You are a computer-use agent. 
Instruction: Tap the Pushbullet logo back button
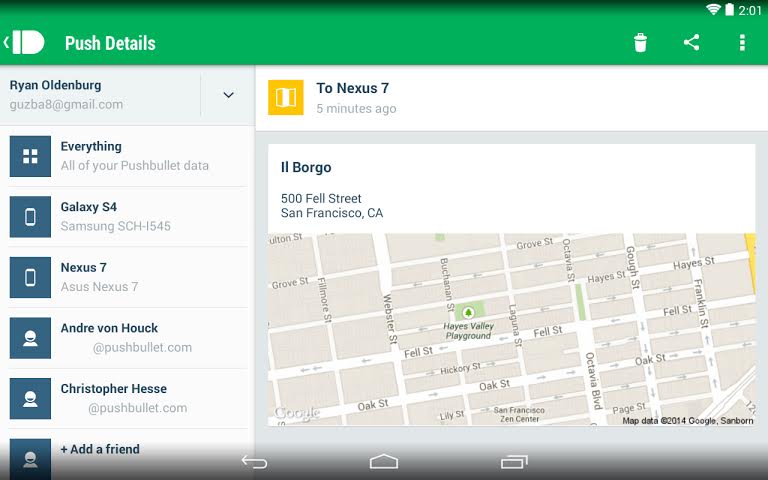pos(25,43)
